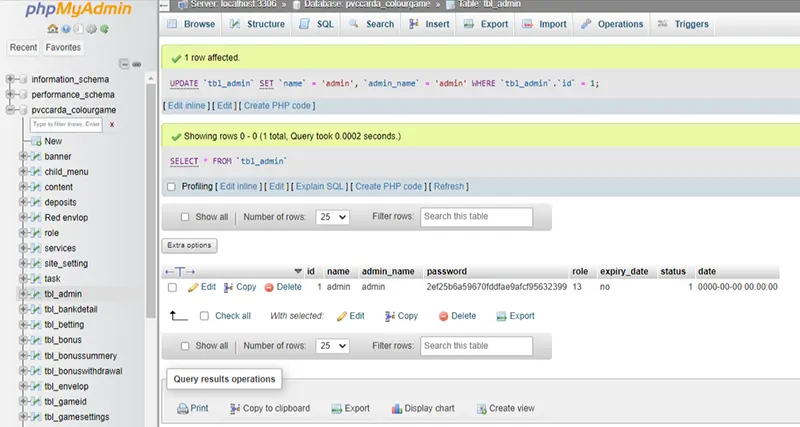This screenshot has width=800, height=427.
Task: Click Export icon in query results operations
Action: [x=336, y=409]
